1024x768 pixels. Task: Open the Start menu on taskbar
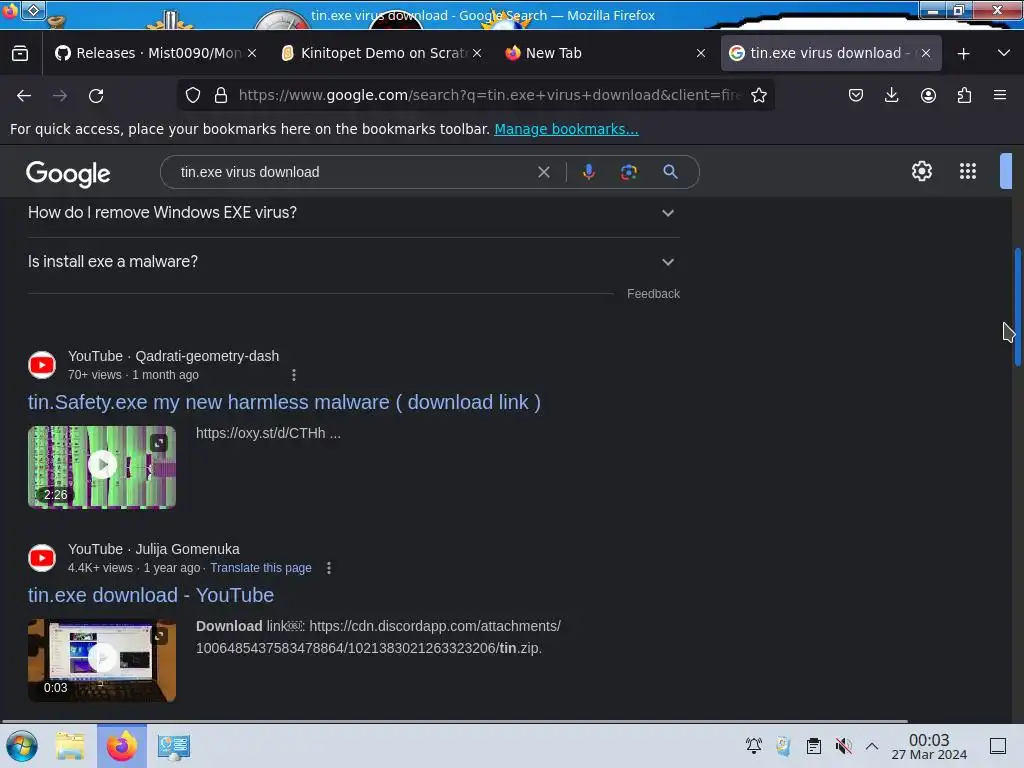pyautogui.click(x=22, y=746)
